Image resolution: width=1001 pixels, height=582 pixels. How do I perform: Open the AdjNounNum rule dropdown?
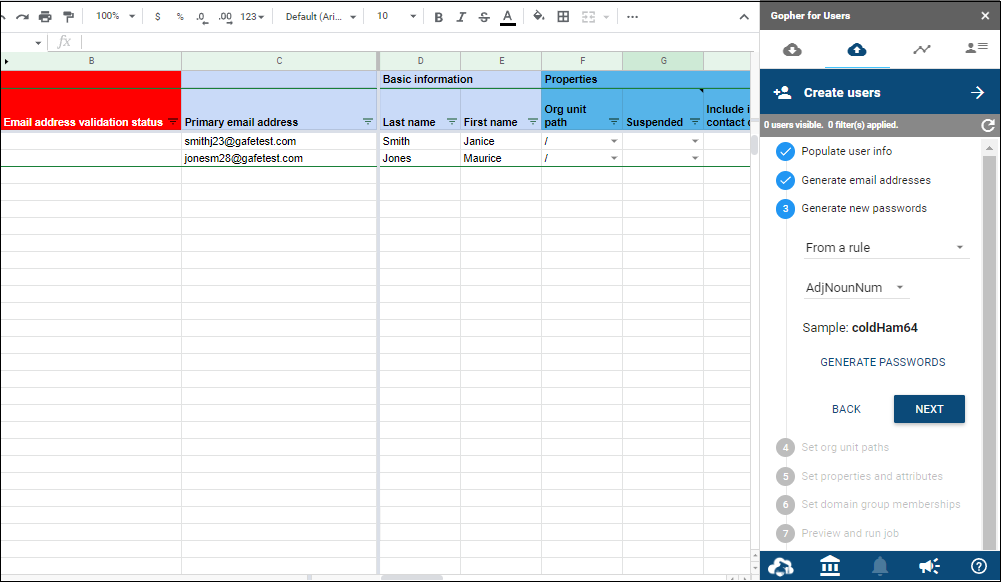856,288
